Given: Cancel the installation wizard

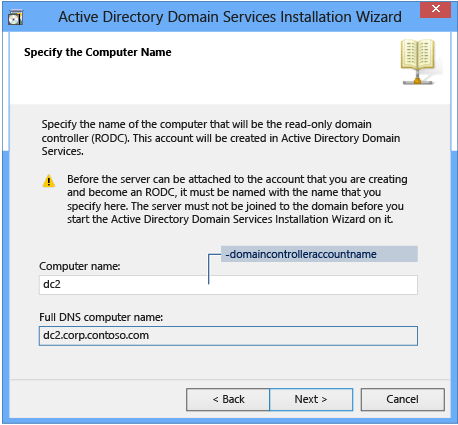Looking at the screenshot, I should coord(403,399).
